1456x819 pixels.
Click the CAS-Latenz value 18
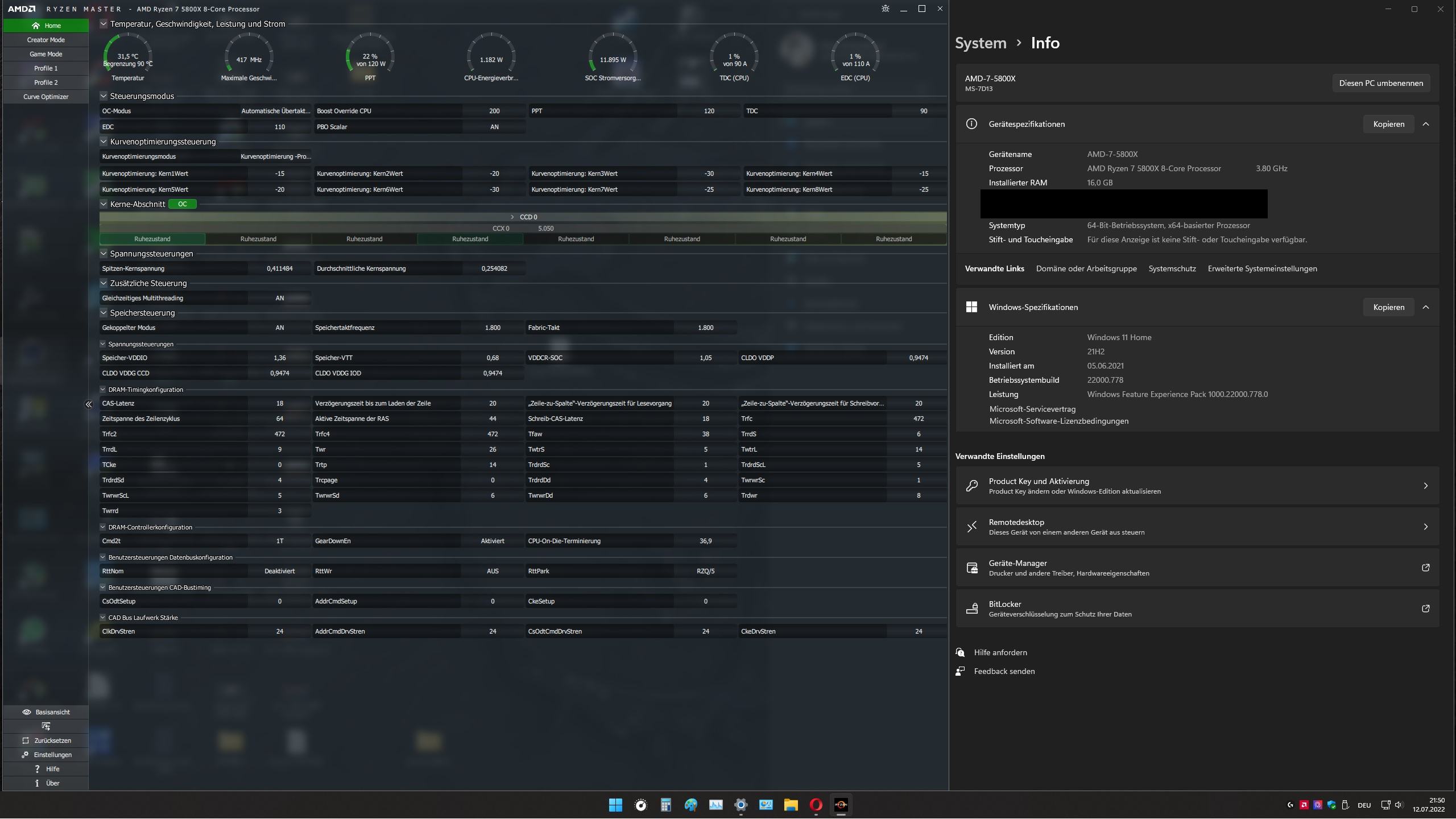pos(279,403)
